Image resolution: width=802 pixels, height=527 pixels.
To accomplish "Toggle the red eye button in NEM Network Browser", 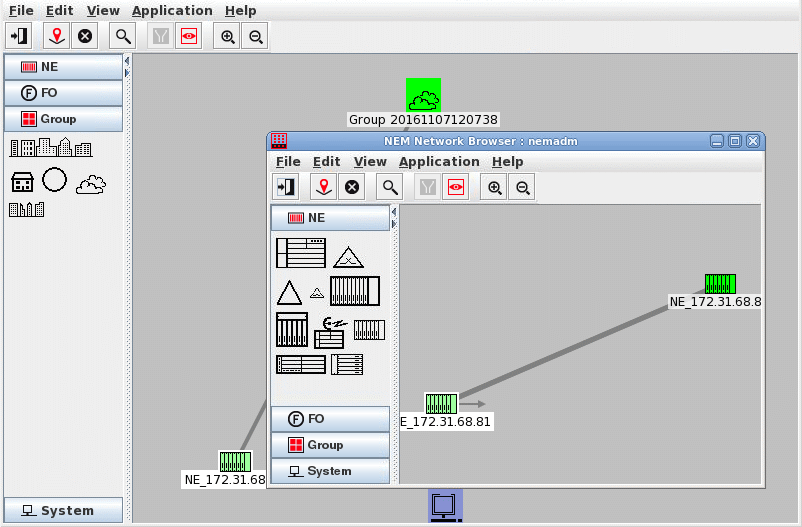I will (x=456, y=187).
